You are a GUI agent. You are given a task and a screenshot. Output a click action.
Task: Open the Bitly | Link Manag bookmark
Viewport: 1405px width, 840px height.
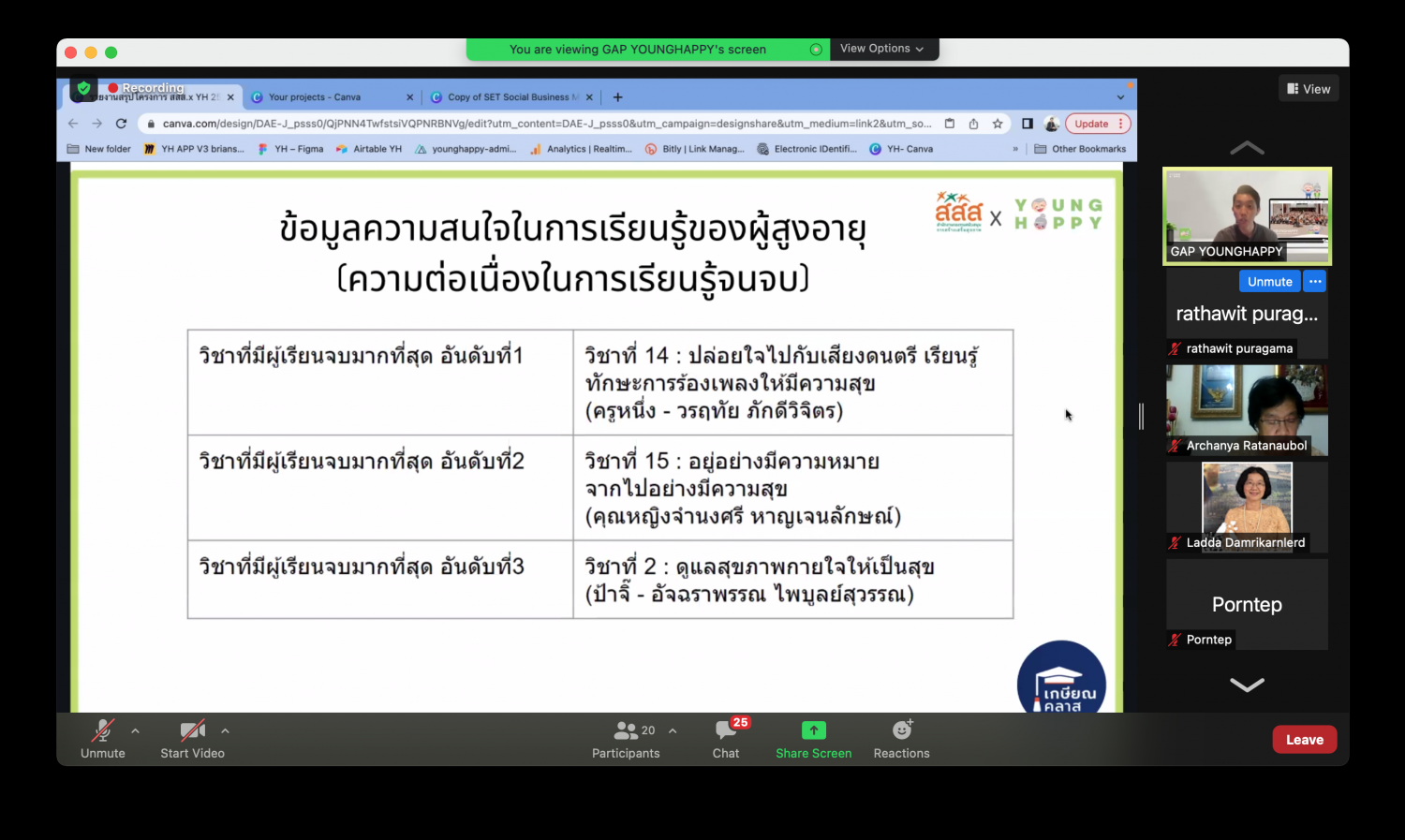[x=694, y=149]
